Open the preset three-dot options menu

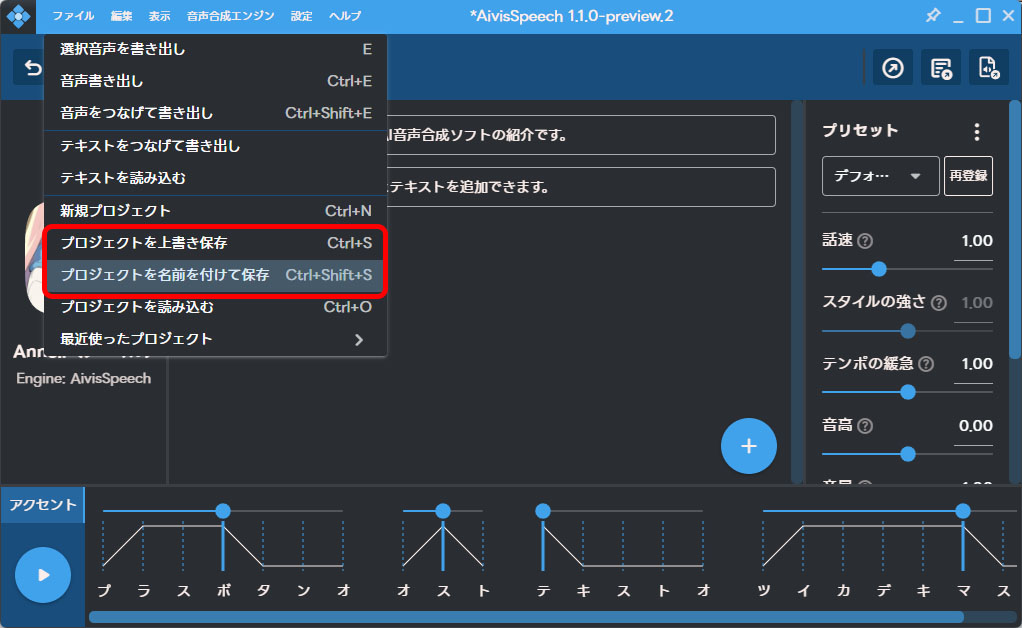[x=976, y=132]
